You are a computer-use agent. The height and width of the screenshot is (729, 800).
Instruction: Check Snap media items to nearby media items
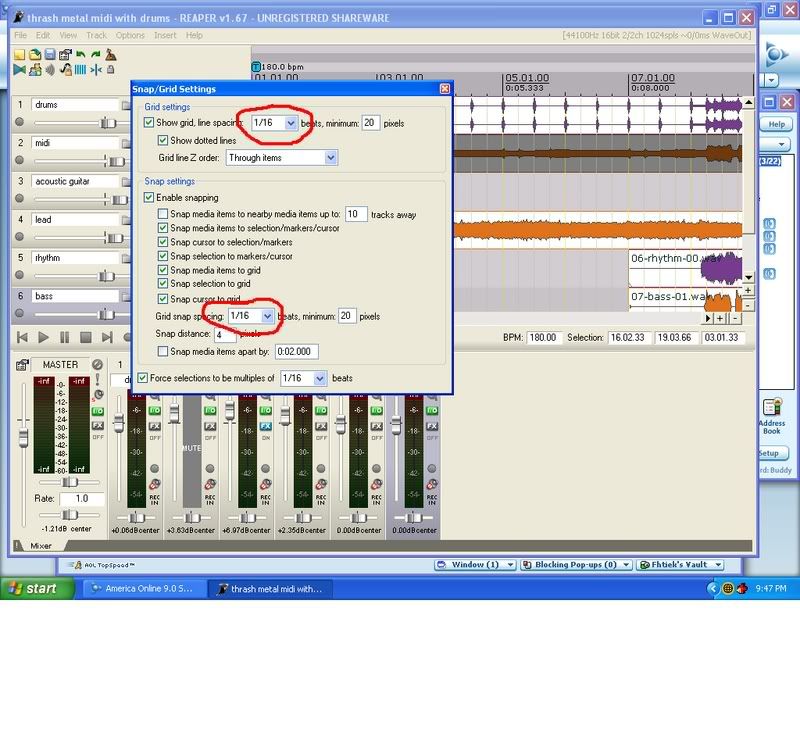click(163, 213)
